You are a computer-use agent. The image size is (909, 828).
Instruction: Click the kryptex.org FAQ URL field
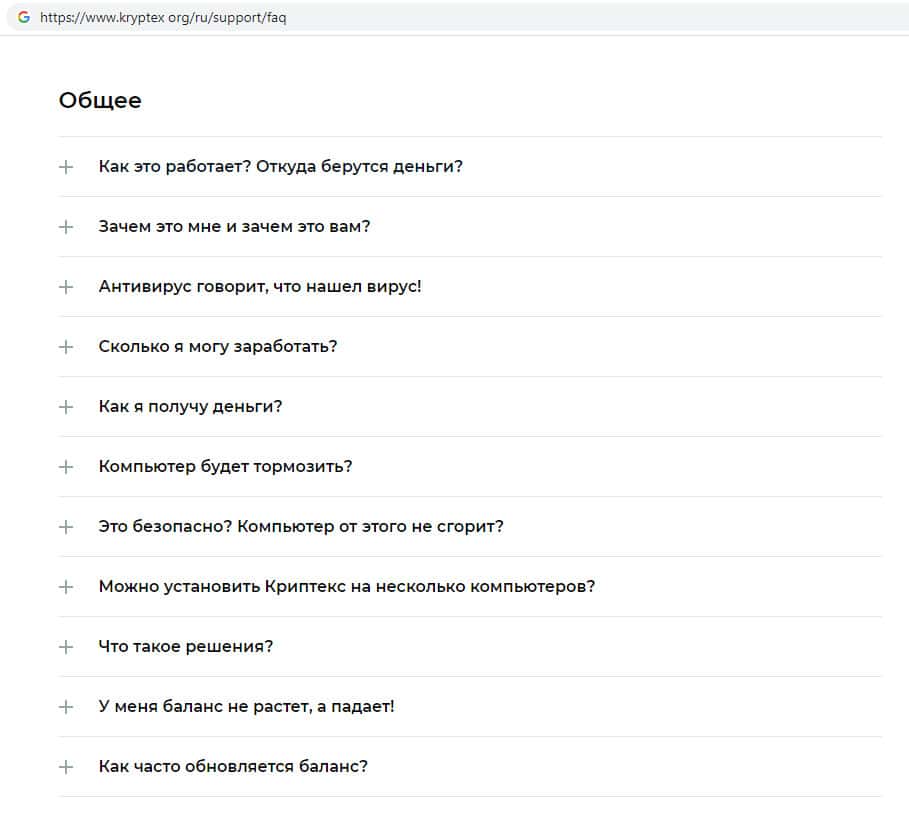click(163, 18)
